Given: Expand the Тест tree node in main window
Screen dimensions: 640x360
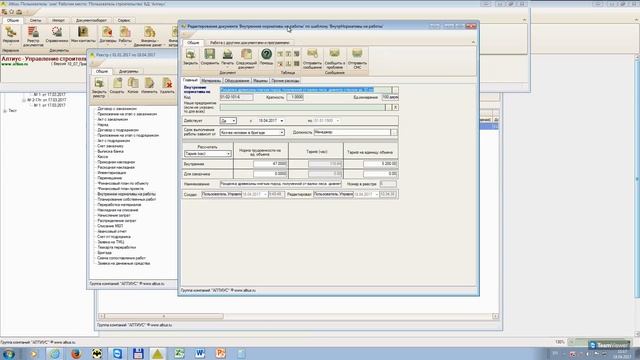Looking at the screenshot, I should [x=5, y=111].
